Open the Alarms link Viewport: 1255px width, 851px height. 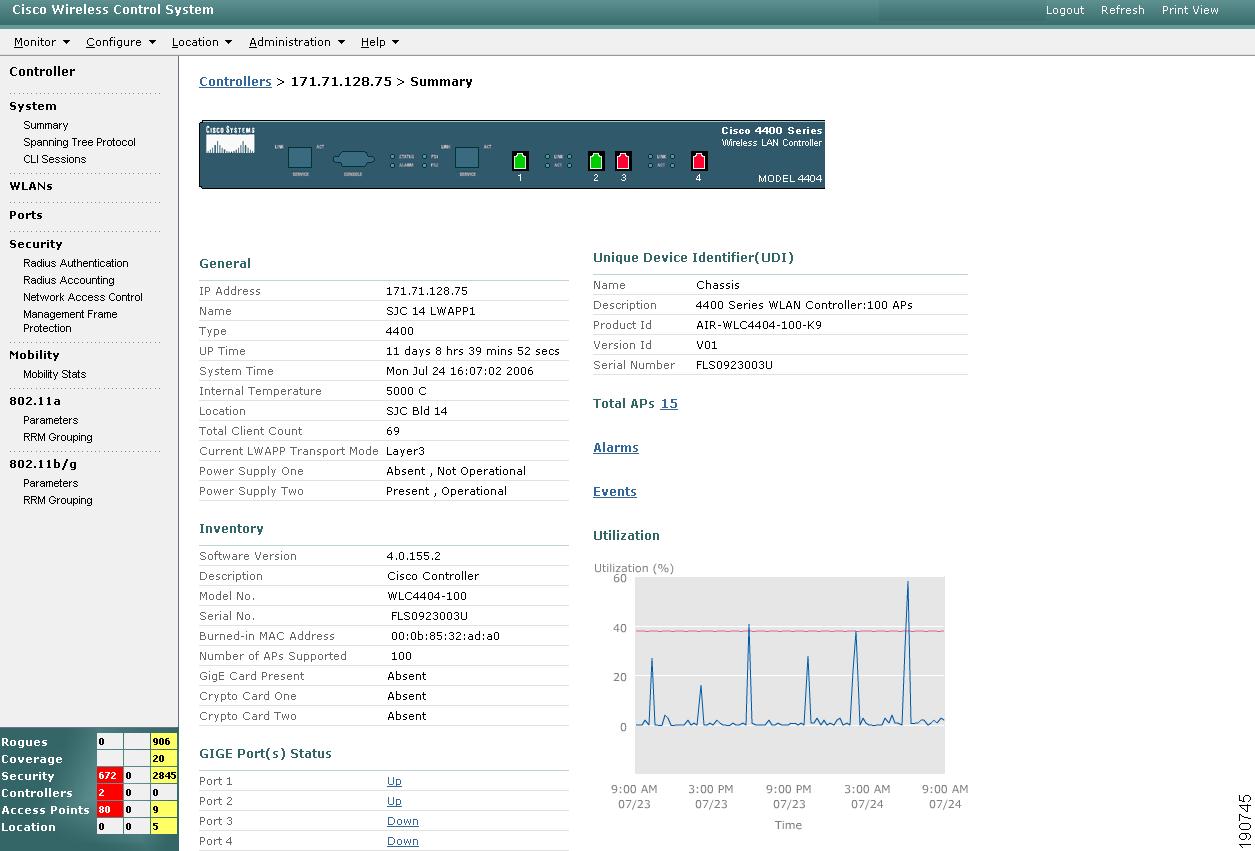pyautogui.click(x=616, y=448)
